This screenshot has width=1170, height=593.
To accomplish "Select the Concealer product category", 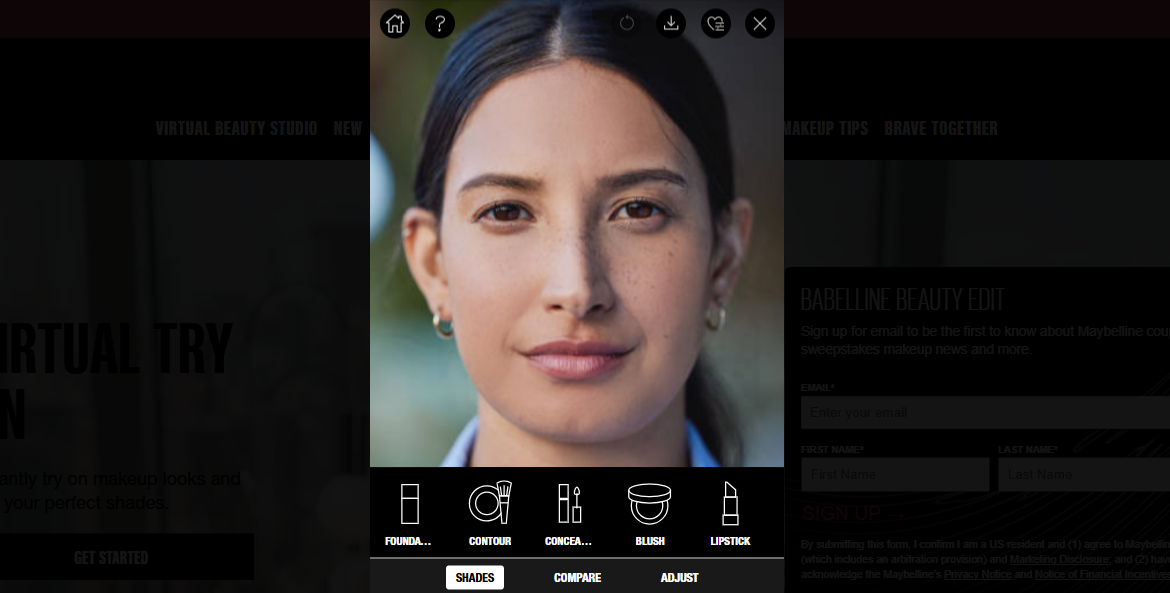I will pos(569,514).
